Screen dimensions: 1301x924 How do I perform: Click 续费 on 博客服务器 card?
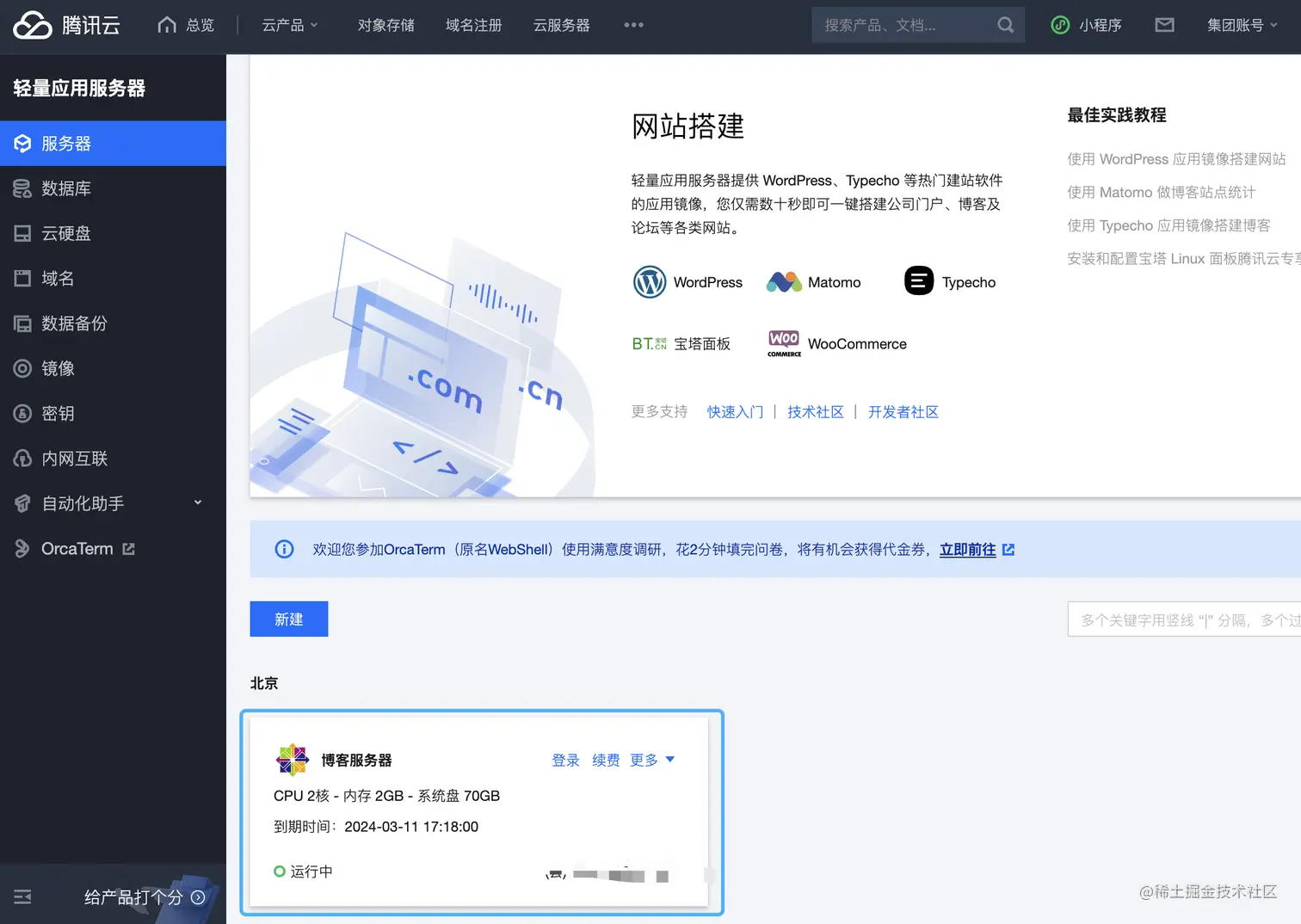(606, 760)
